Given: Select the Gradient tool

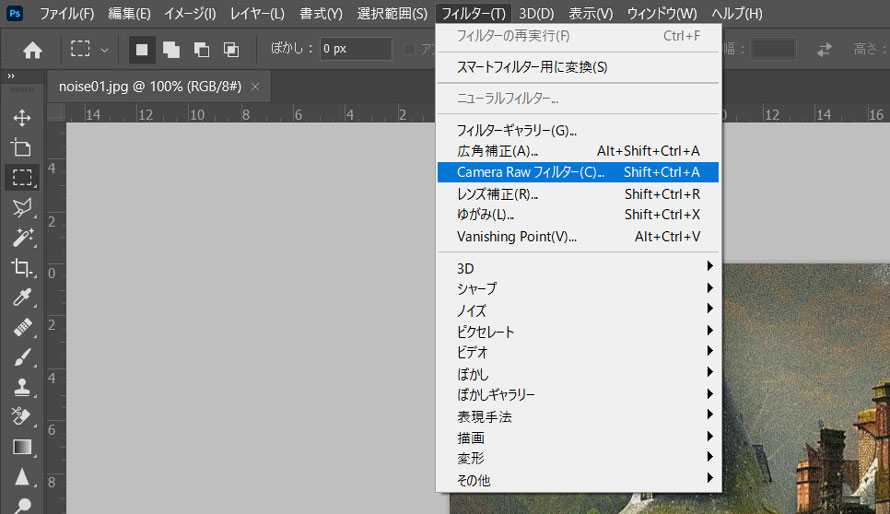Looking at the screenshot, I should click(x=22, y=447).
